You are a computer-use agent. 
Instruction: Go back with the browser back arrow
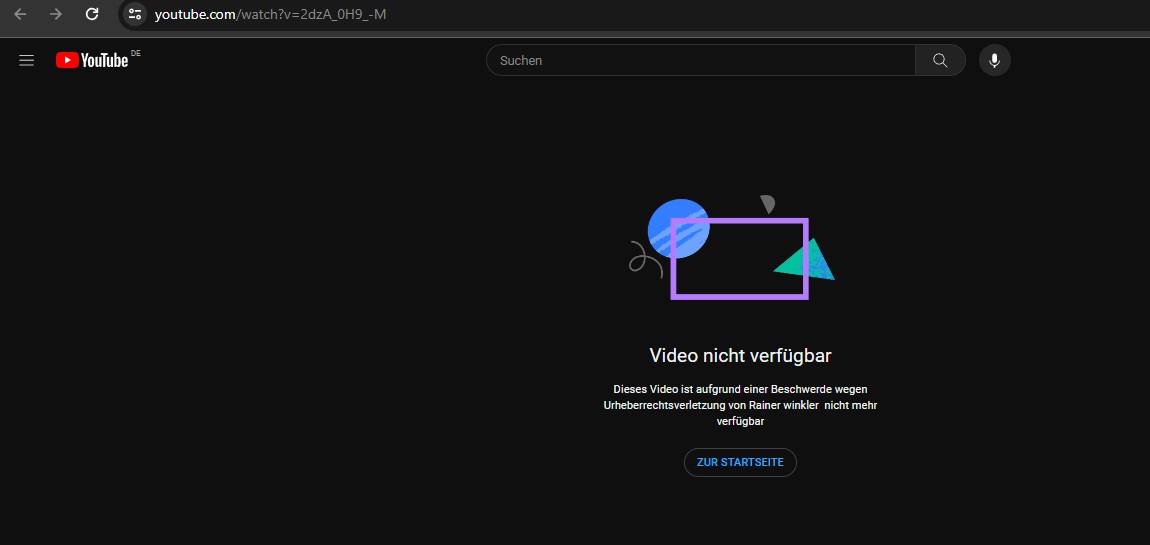[21, 14]
